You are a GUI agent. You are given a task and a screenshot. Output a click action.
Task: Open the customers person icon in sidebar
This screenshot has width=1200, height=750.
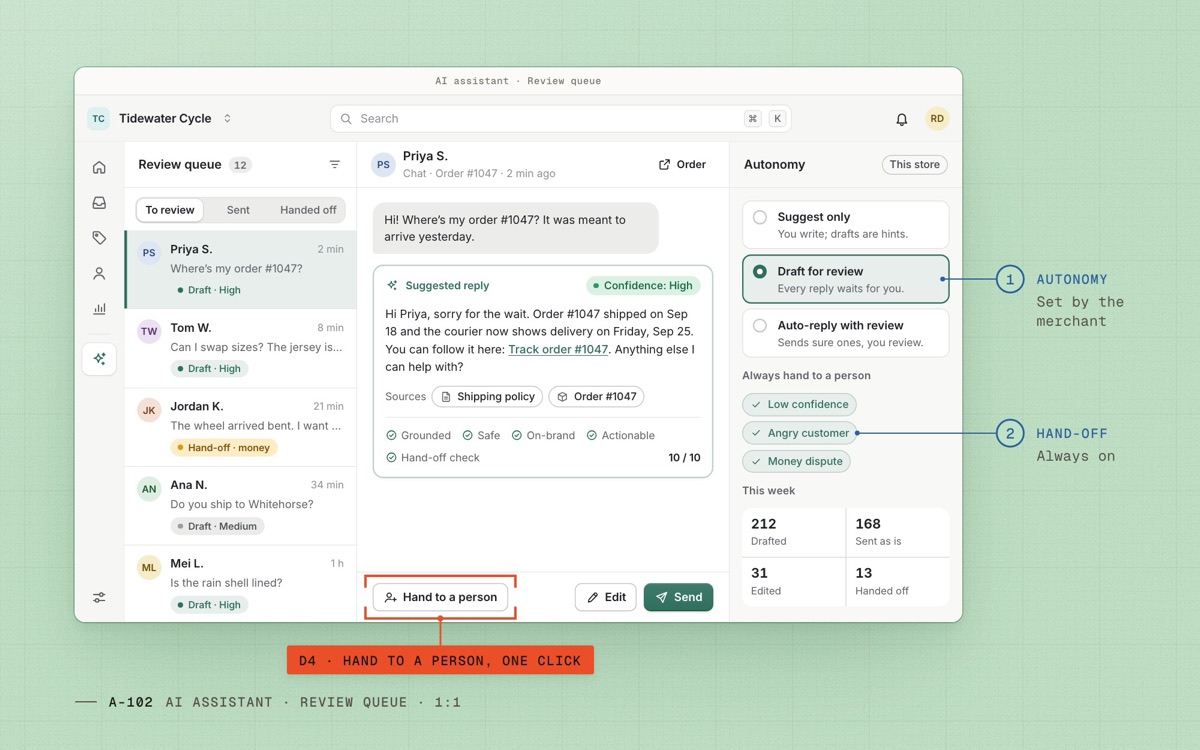pos(99,273)
